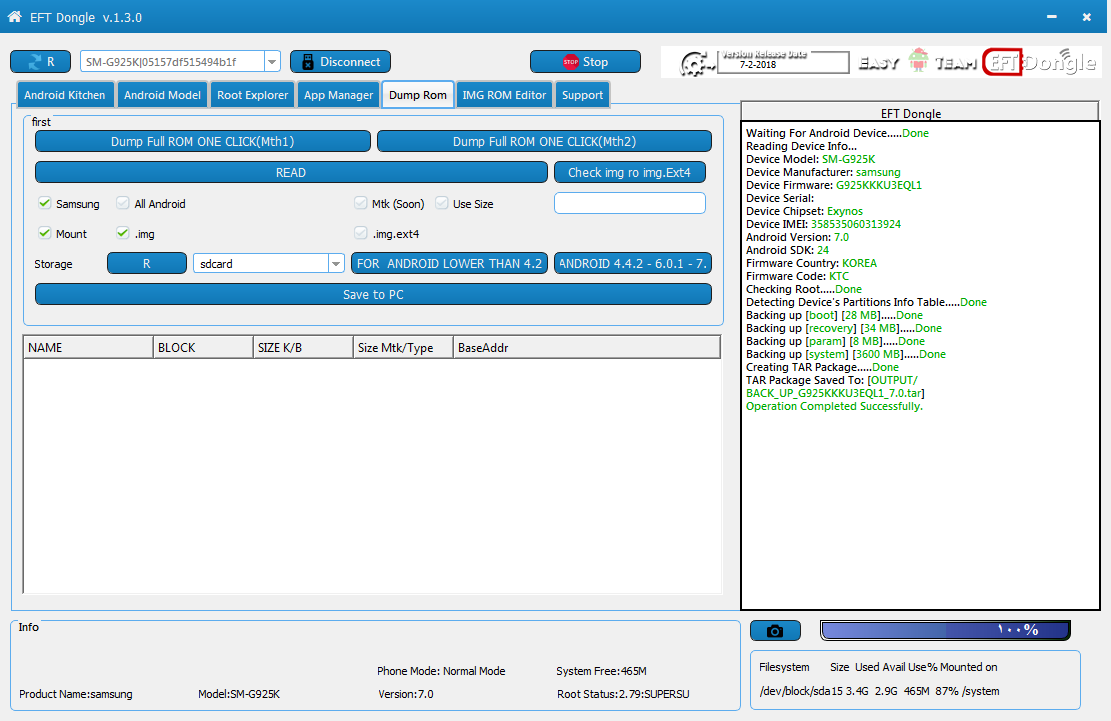The height and width of the screenshot is (721, 1111).
Task: Toggle the .img.ext4 checkbox
Action: click(361, 233)
